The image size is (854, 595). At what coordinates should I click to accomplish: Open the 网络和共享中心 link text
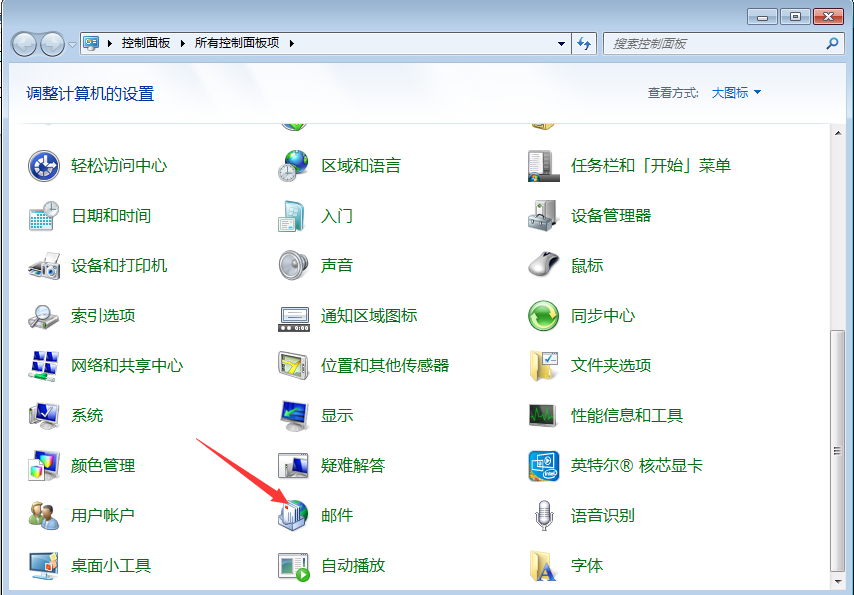coord(127,366)
